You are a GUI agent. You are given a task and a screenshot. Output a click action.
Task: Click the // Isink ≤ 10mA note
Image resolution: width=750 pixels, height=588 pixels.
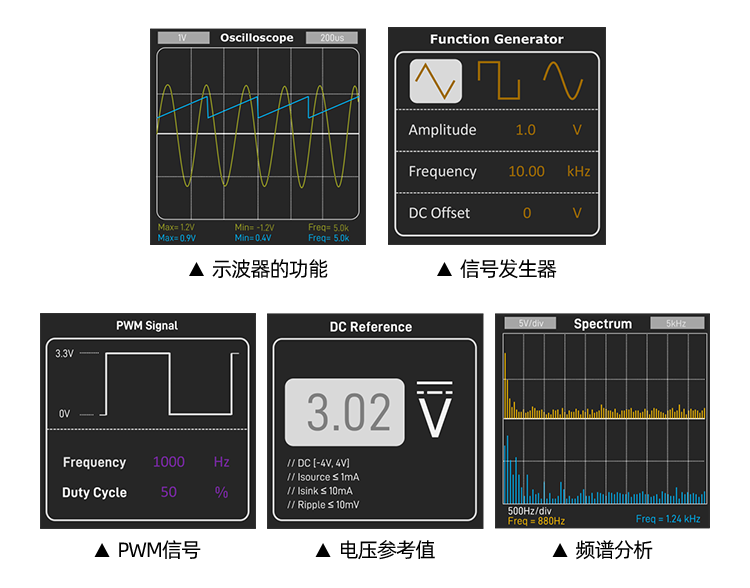click(x=320, y=490)
